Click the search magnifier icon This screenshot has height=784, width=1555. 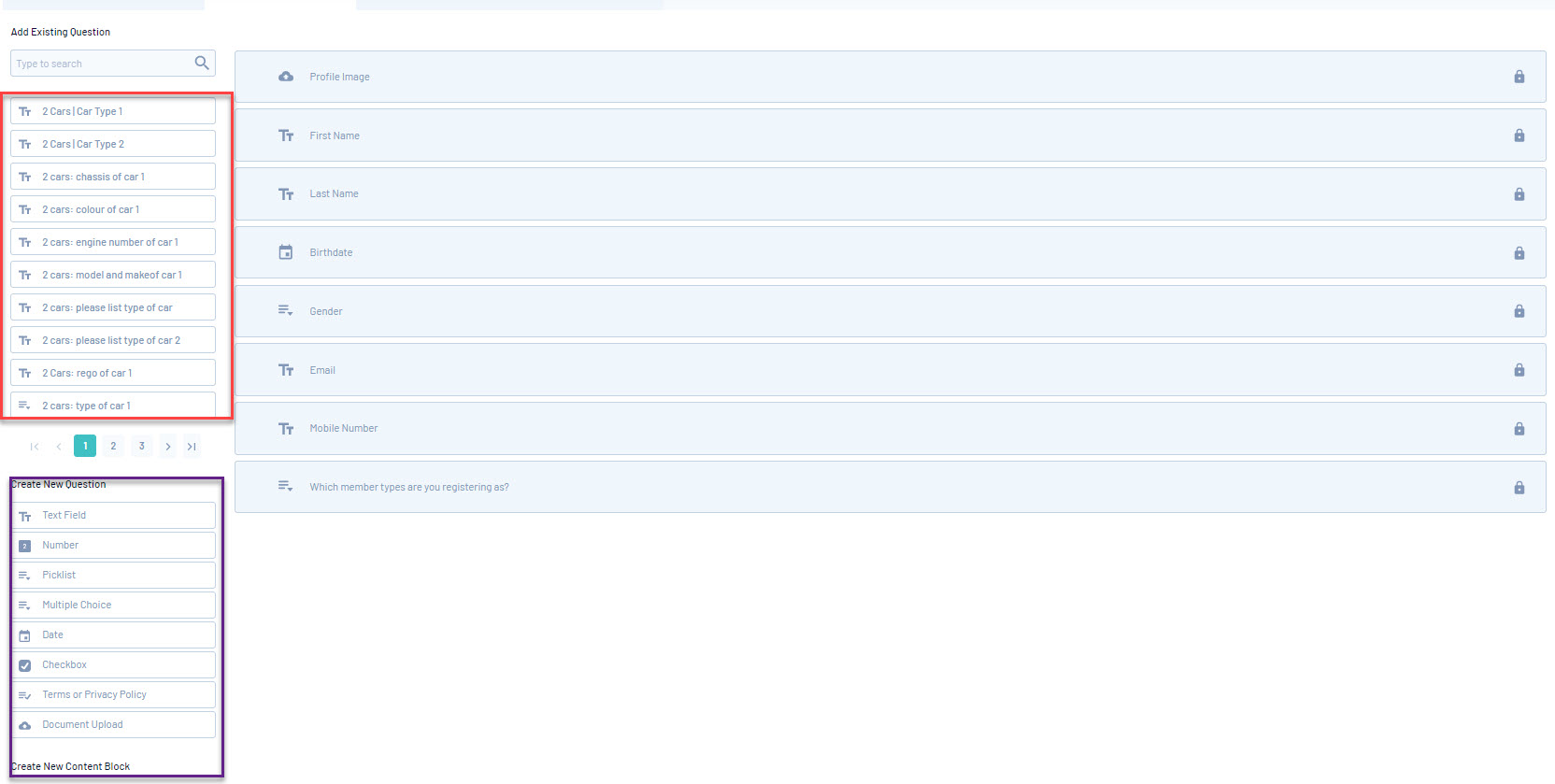(x=202, y=64)
